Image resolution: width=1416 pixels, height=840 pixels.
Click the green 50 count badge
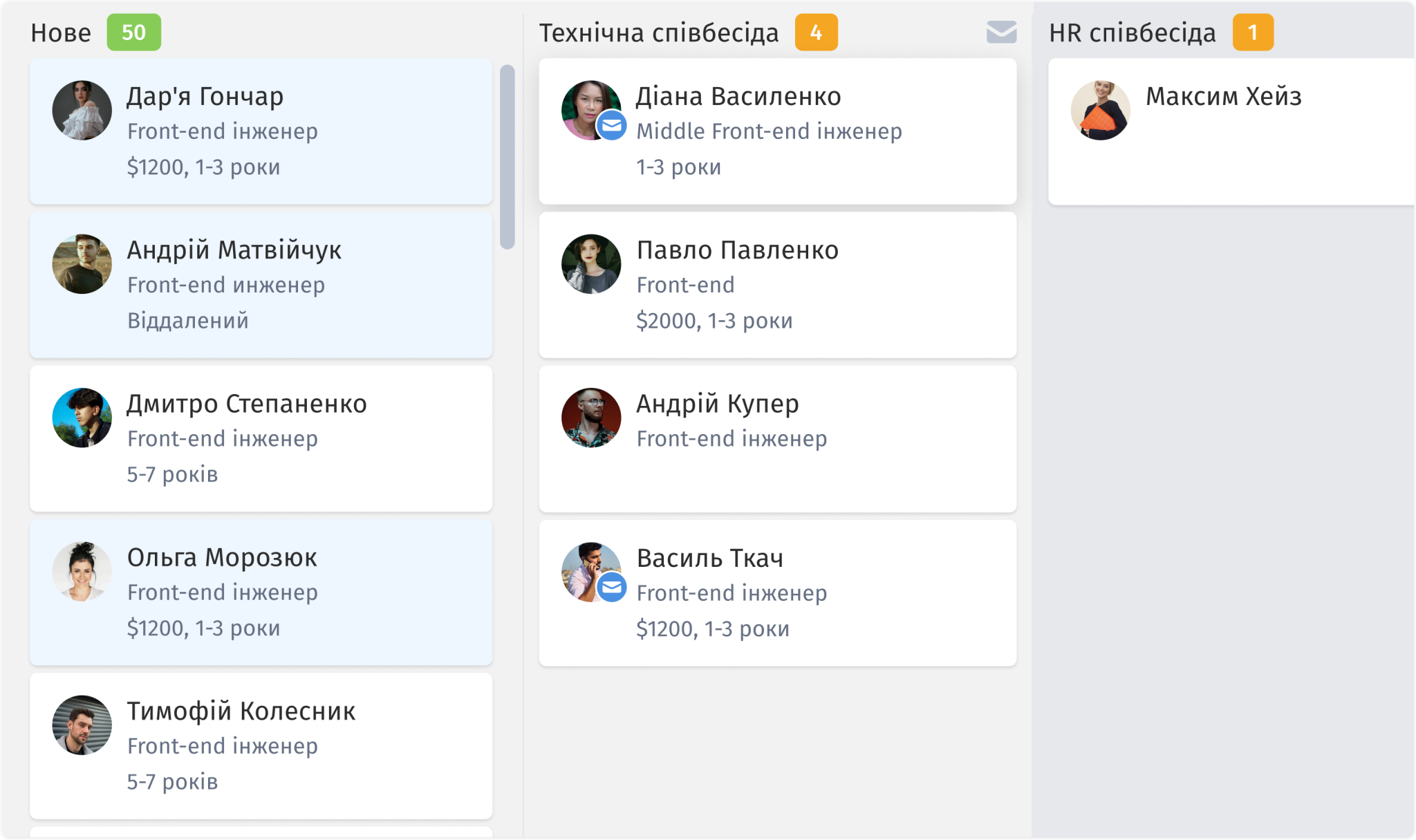[133, 32]
